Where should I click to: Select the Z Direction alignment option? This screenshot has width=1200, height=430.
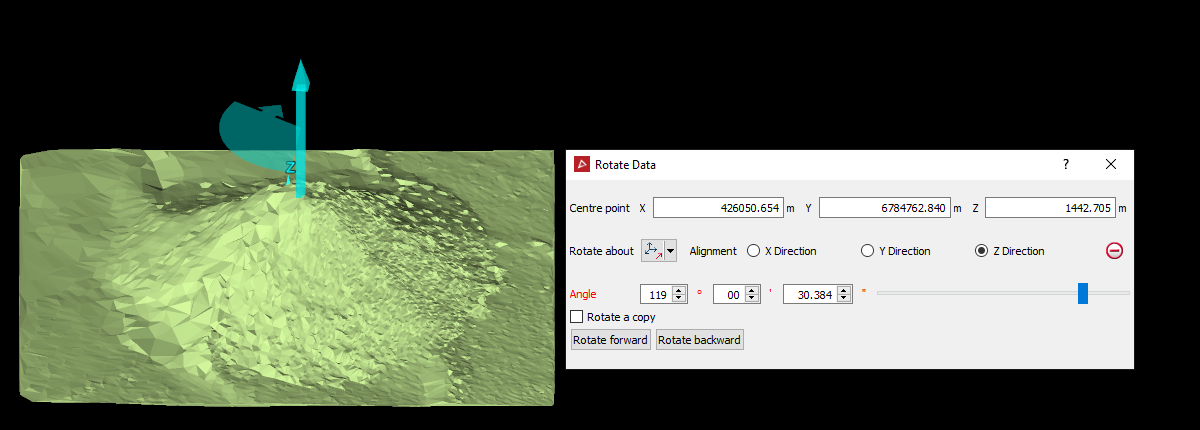pyautogui.click(x=1010, y=251)
